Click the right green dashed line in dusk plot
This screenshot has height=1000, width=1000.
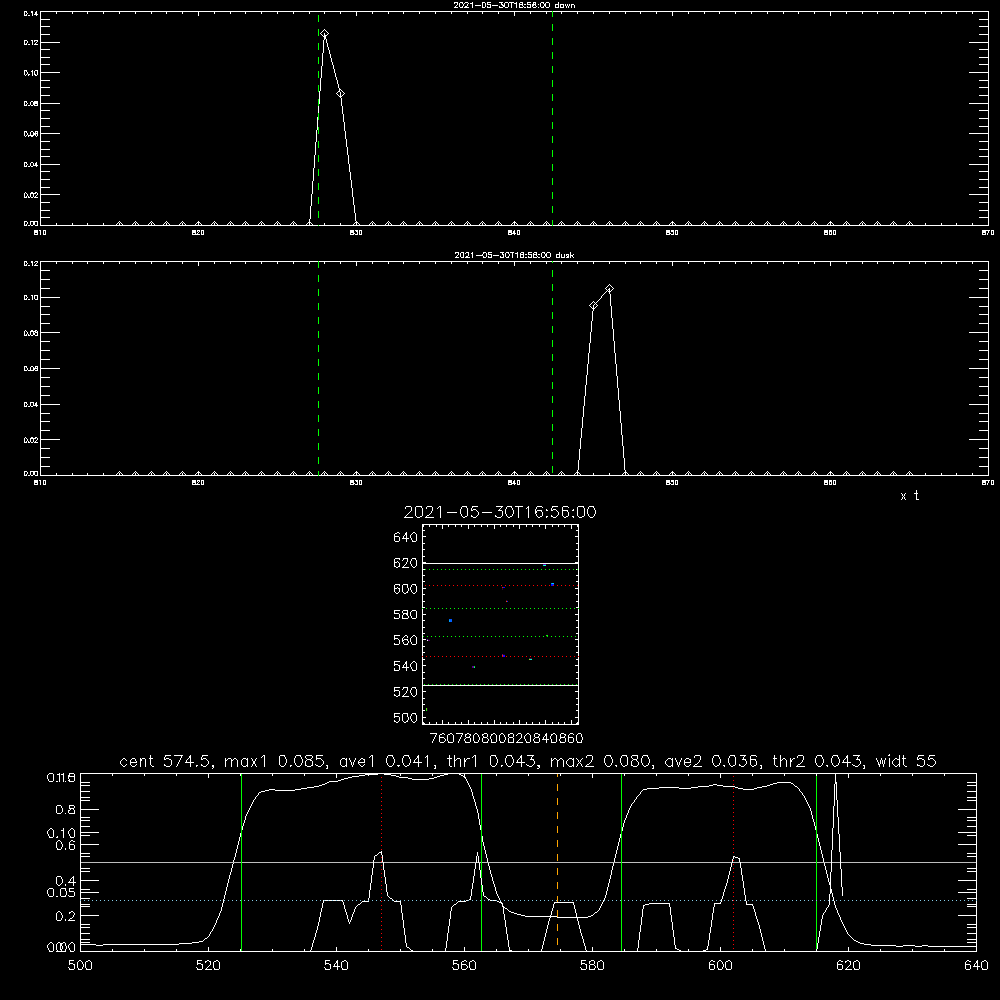552,369
